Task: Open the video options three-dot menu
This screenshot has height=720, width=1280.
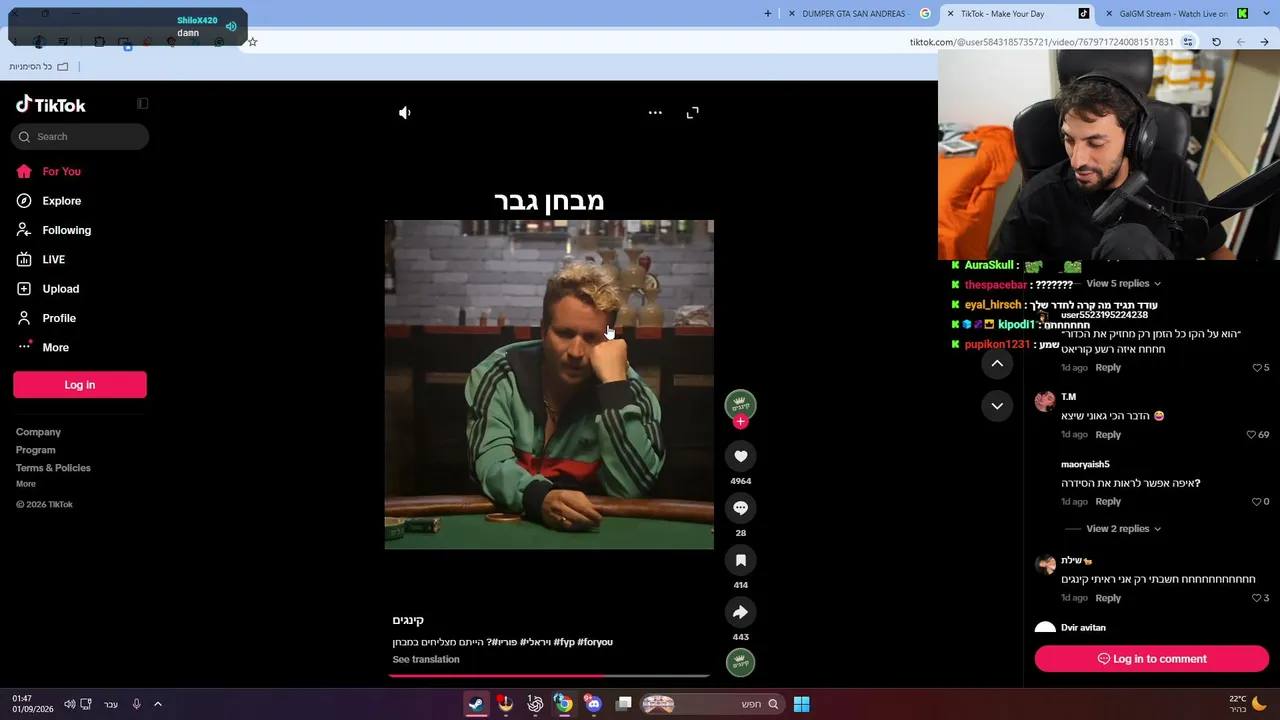Action: 655,113
